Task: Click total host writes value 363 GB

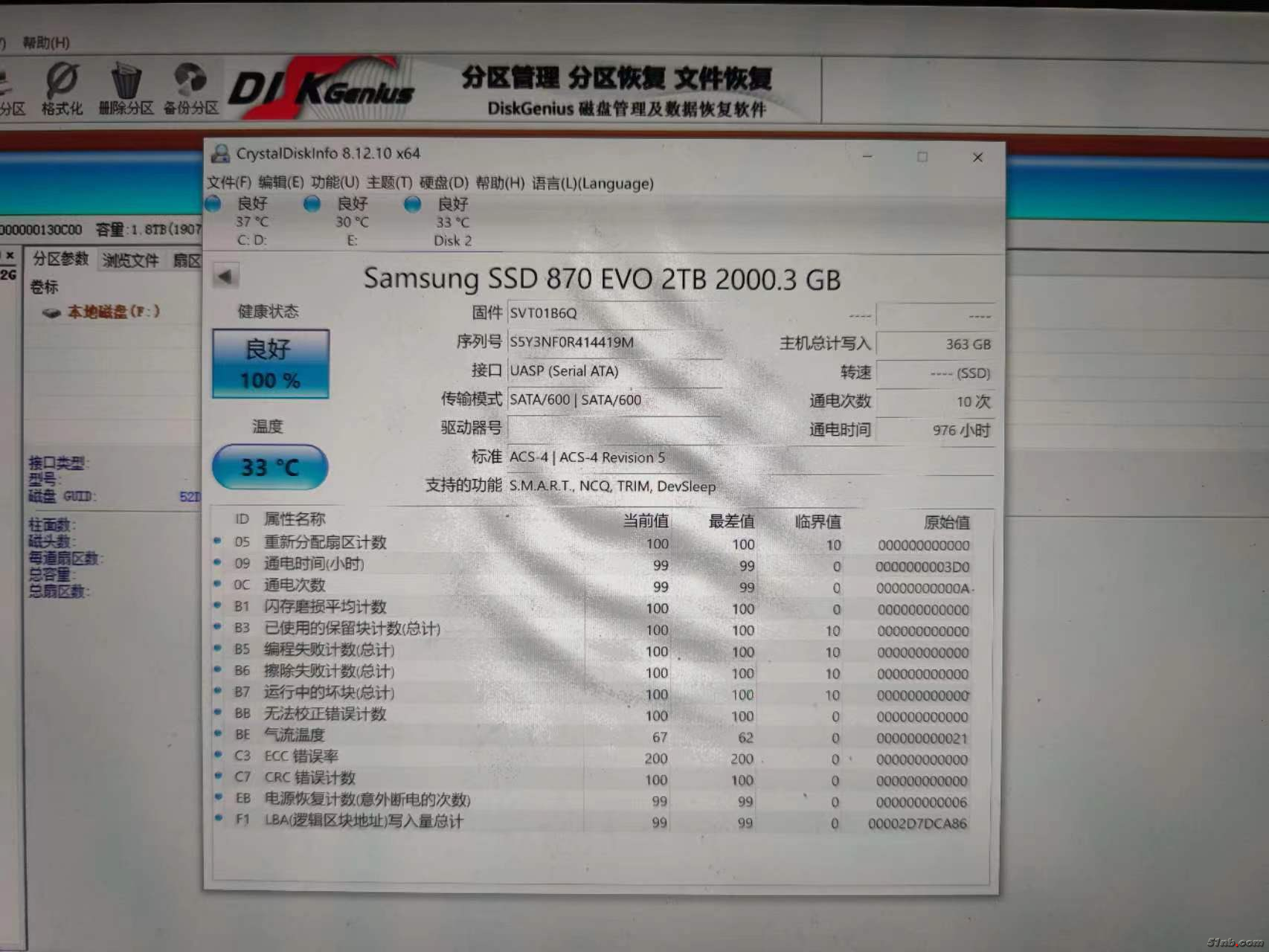Action: click(935, 344)
